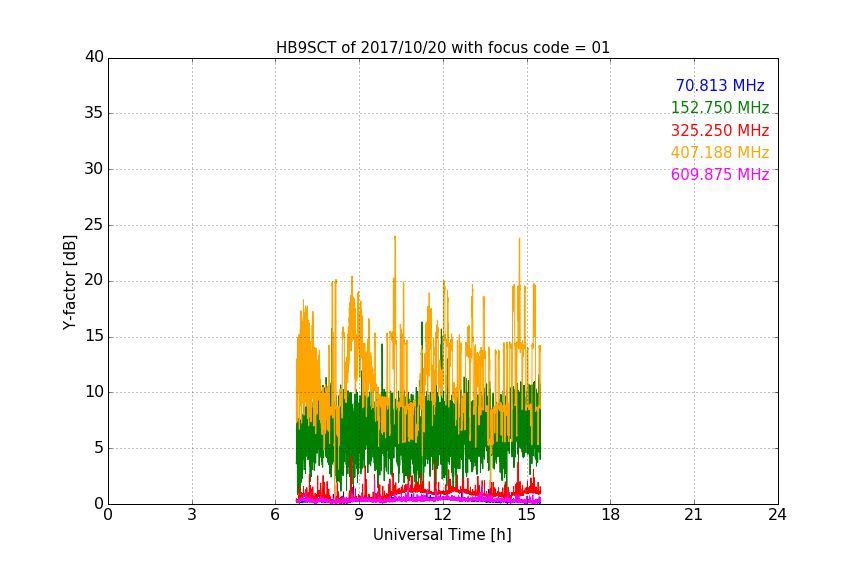Screen dimensions: 864x576
Task: Click the 'Y-factor [dB]' axis label
Action: (x=69, y=282)
